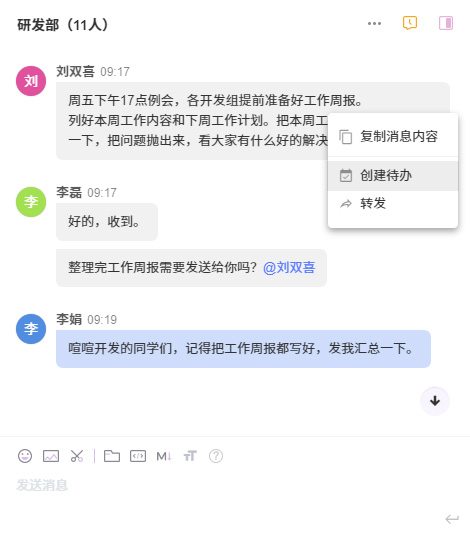Open the folder file attachment icon

pyautogui.click(x=112, y=456)
